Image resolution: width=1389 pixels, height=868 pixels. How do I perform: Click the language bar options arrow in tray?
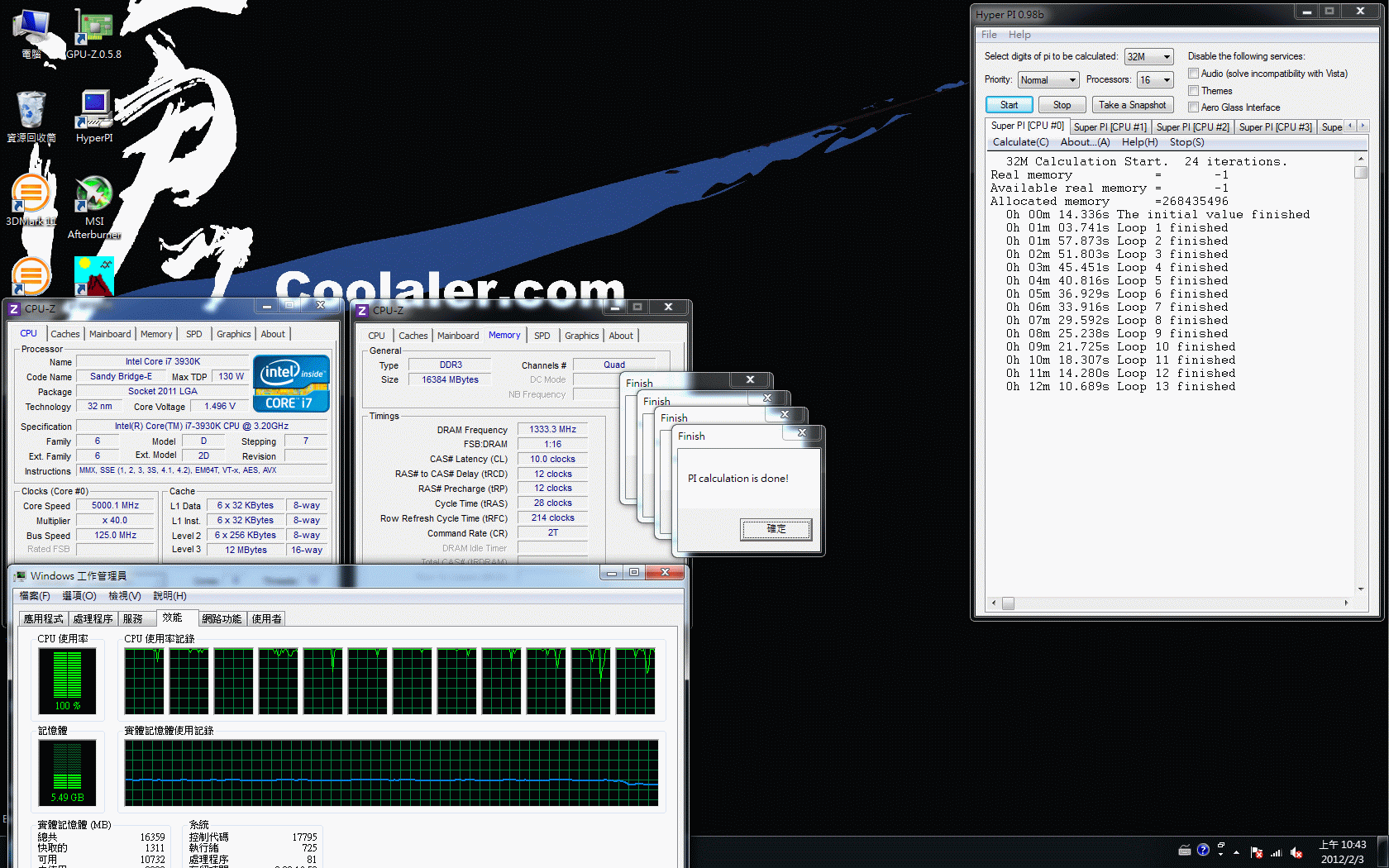[x=1221, y=855]
